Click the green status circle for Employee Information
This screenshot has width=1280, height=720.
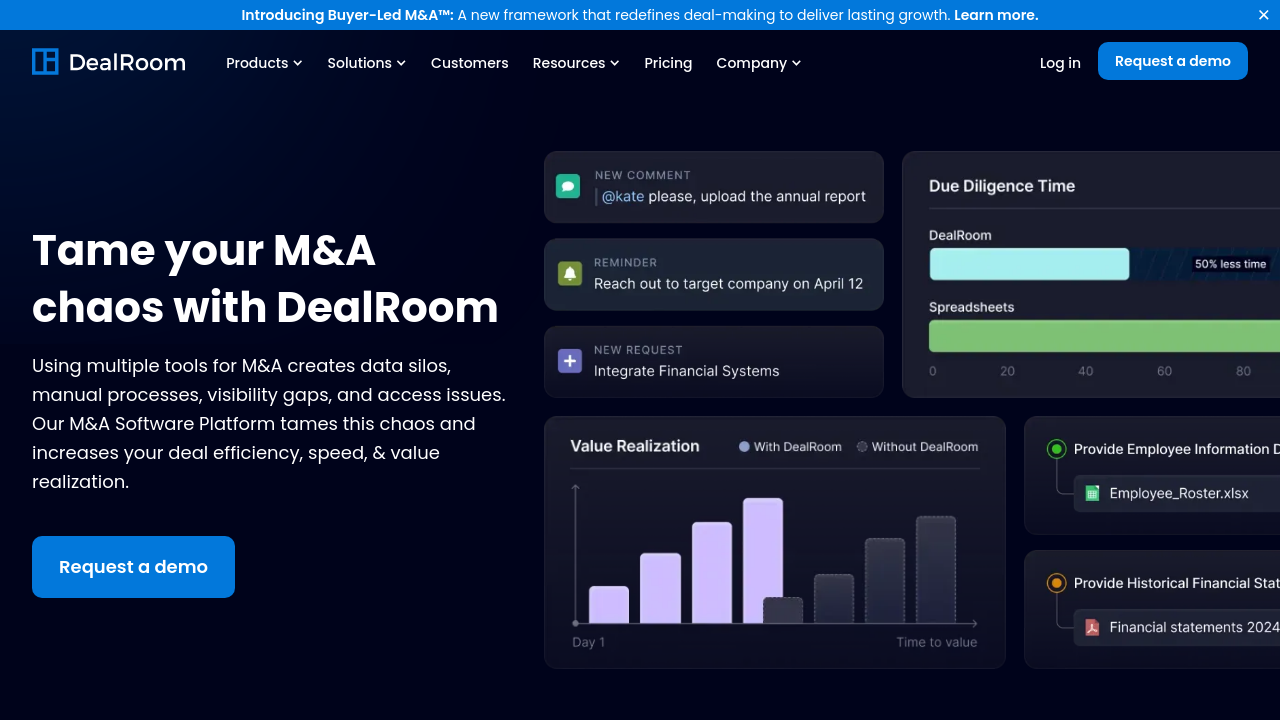[1056, 449]
